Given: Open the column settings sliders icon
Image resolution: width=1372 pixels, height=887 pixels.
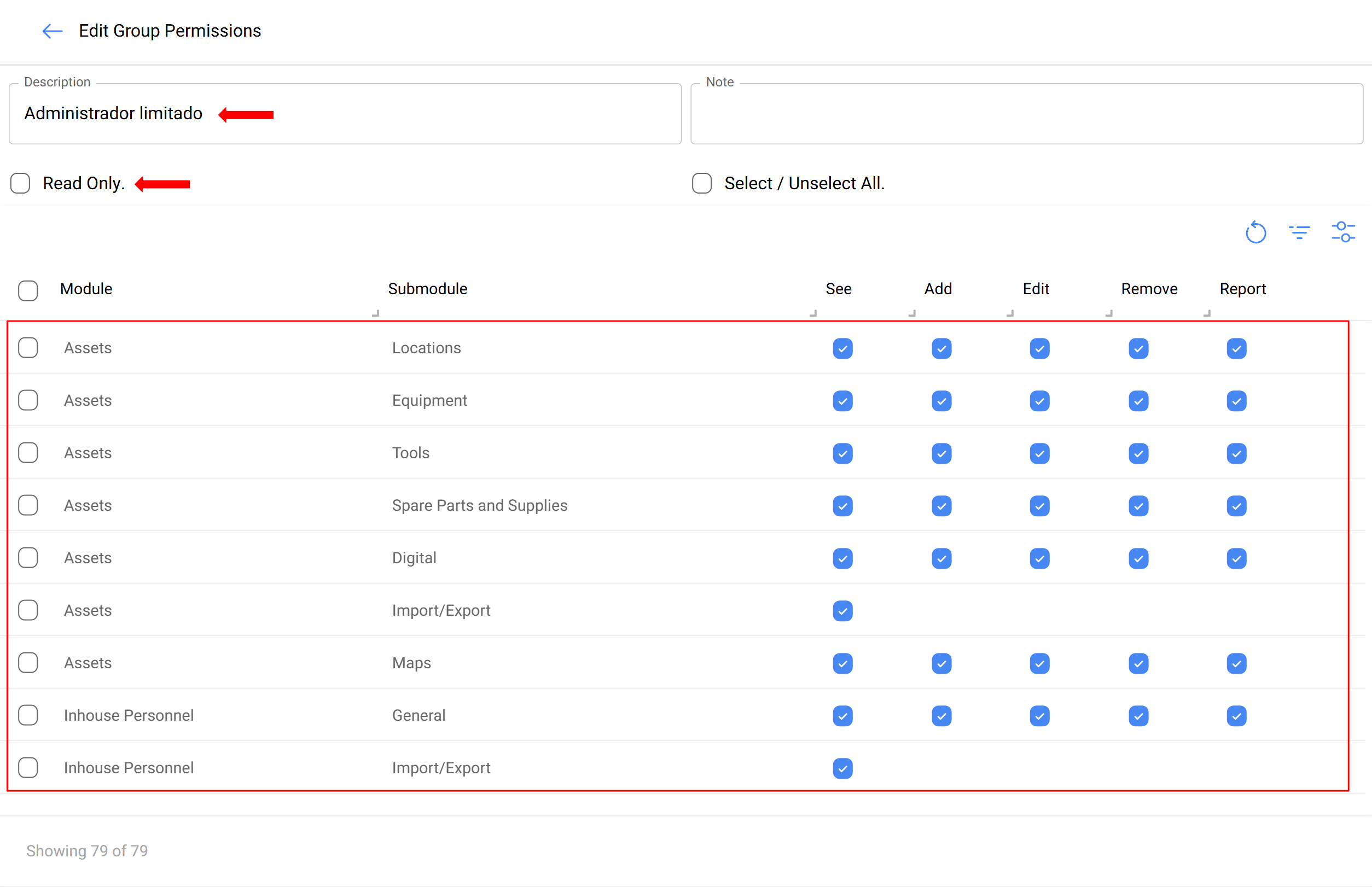Looking at the screenshot, I should pyautogui.click(x=1343, y=233).
